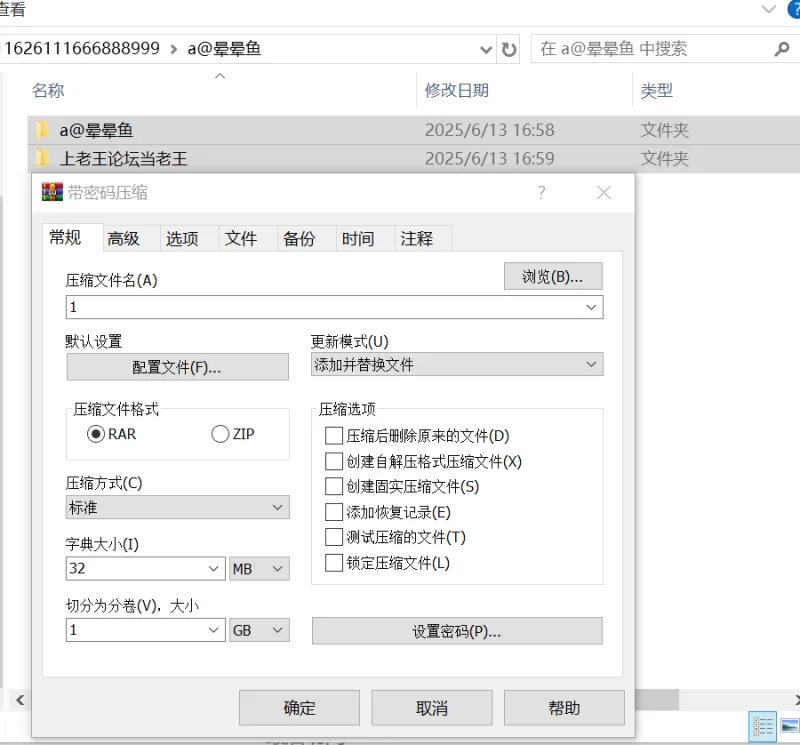Enable 压缩后删除原来的文件(D) option
800x745 pixels.
(x=334, y=436)
